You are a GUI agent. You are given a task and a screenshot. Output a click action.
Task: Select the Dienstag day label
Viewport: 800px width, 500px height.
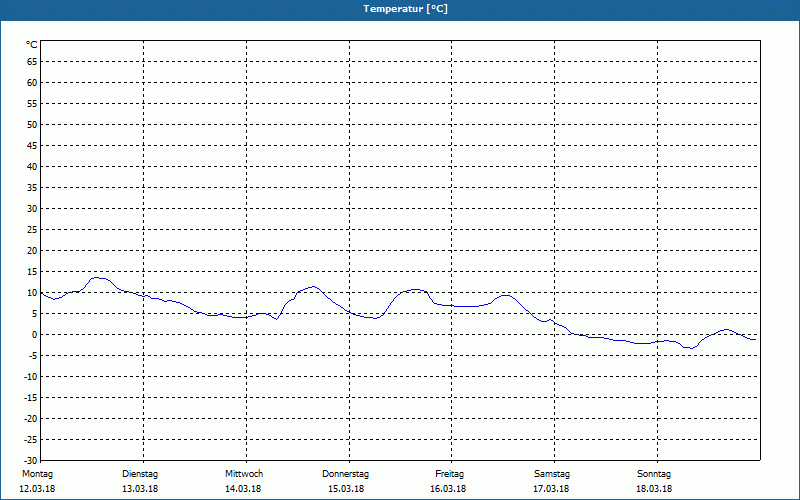pyautogui.click(x=140, y=474)
